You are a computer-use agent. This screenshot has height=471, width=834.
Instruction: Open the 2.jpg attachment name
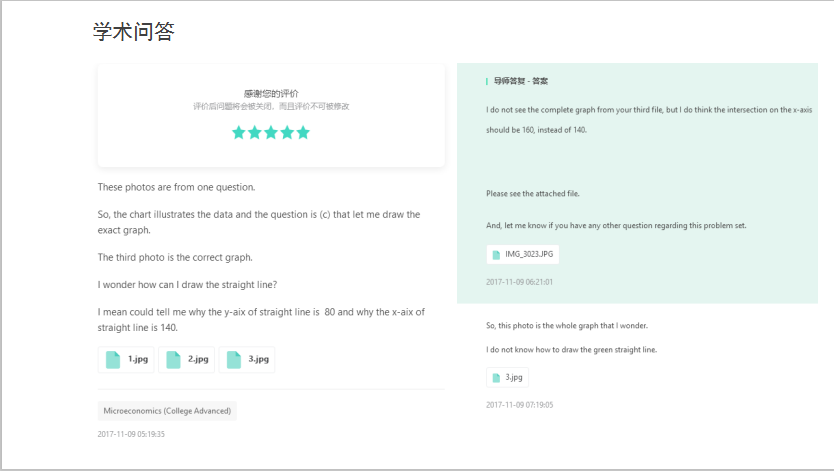pos(198,359)
